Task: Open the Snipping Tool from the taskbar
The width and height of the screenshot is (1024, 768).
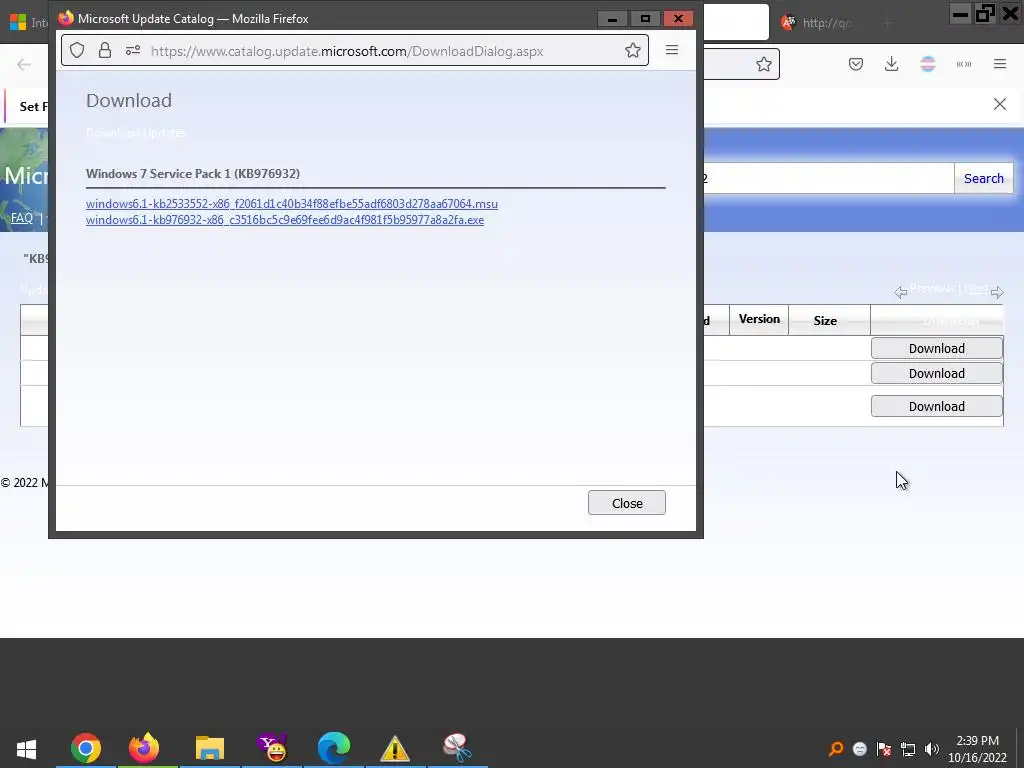Action: [x=456, y=748]
